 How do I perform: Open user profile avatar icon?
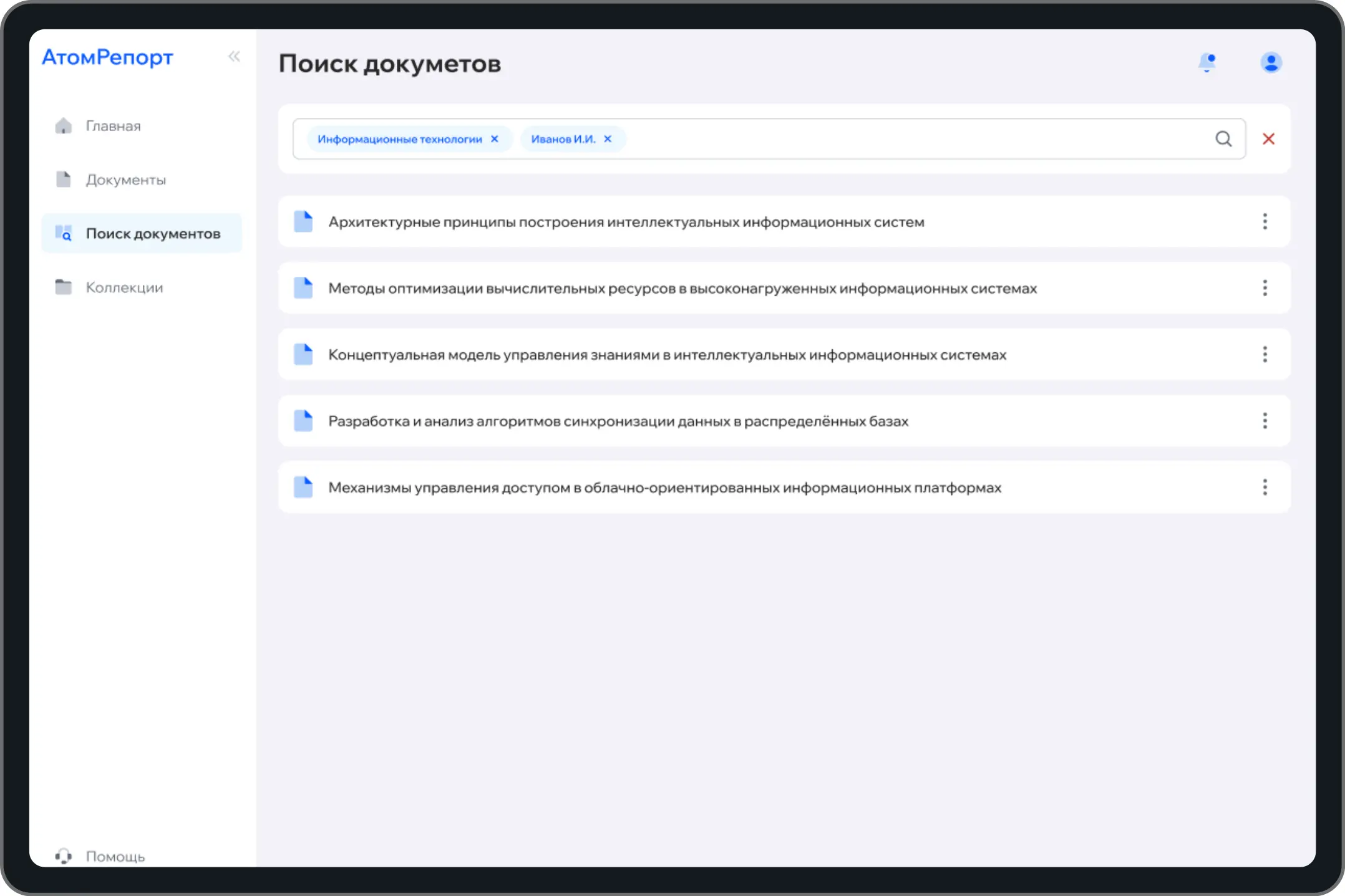click(x=1271, y=62)
